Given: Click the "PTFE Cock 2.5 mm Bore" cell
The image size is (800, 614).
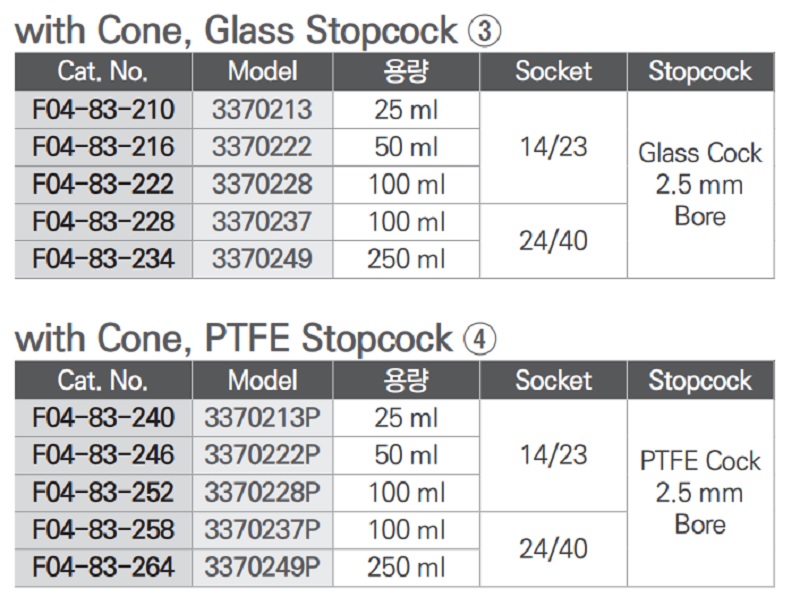Looking at the screenshot, I should (700, 493).
